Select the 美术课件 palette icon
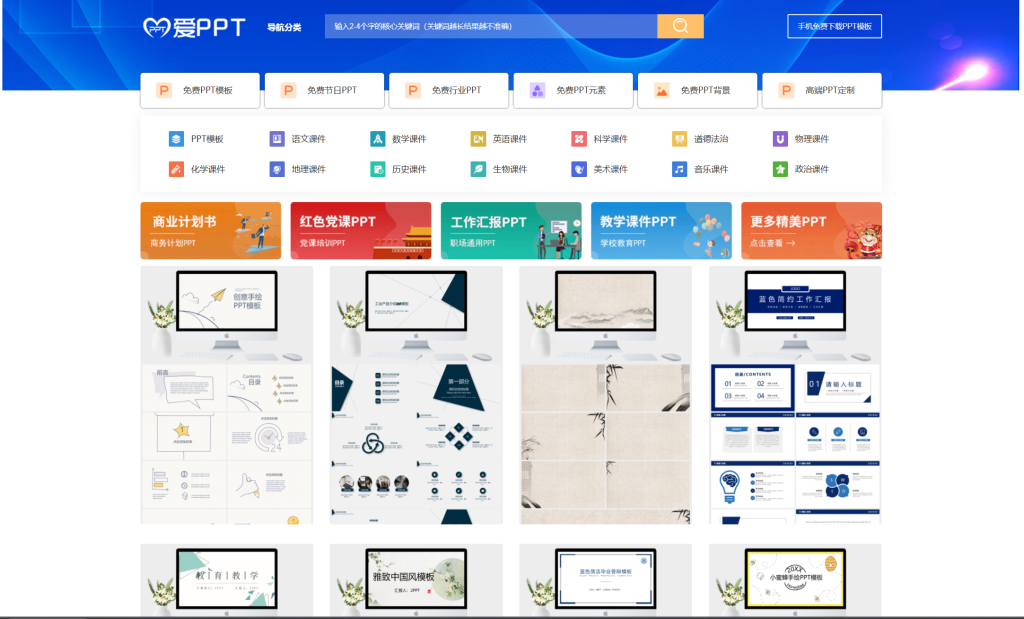 580,168
